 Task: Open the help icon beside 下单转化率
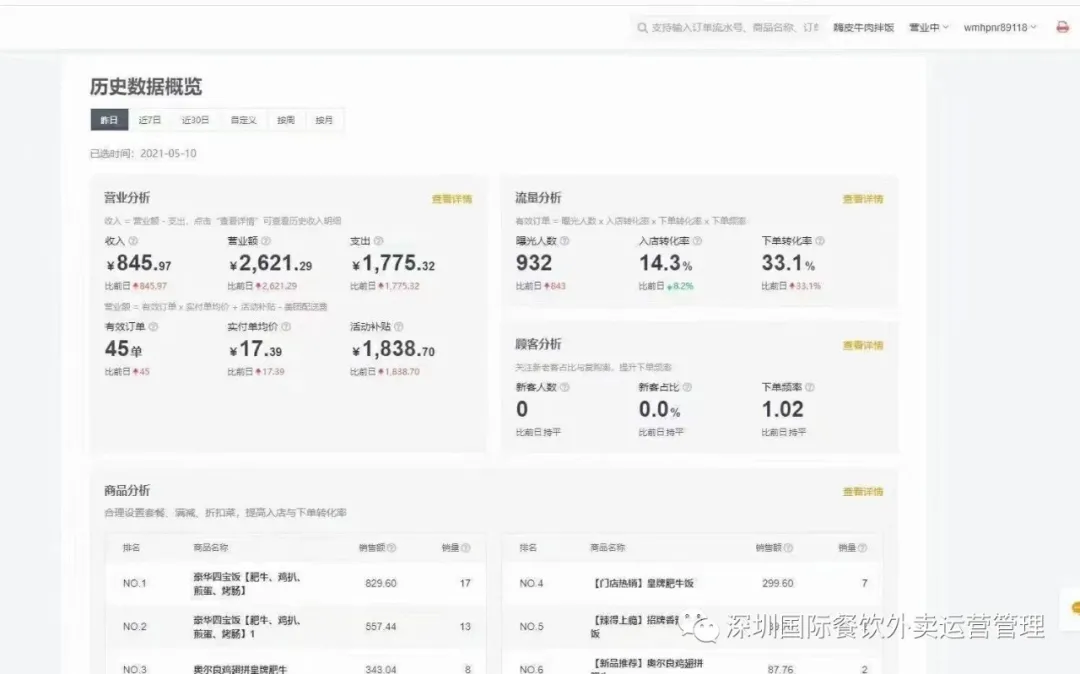[x=820, y=241]
